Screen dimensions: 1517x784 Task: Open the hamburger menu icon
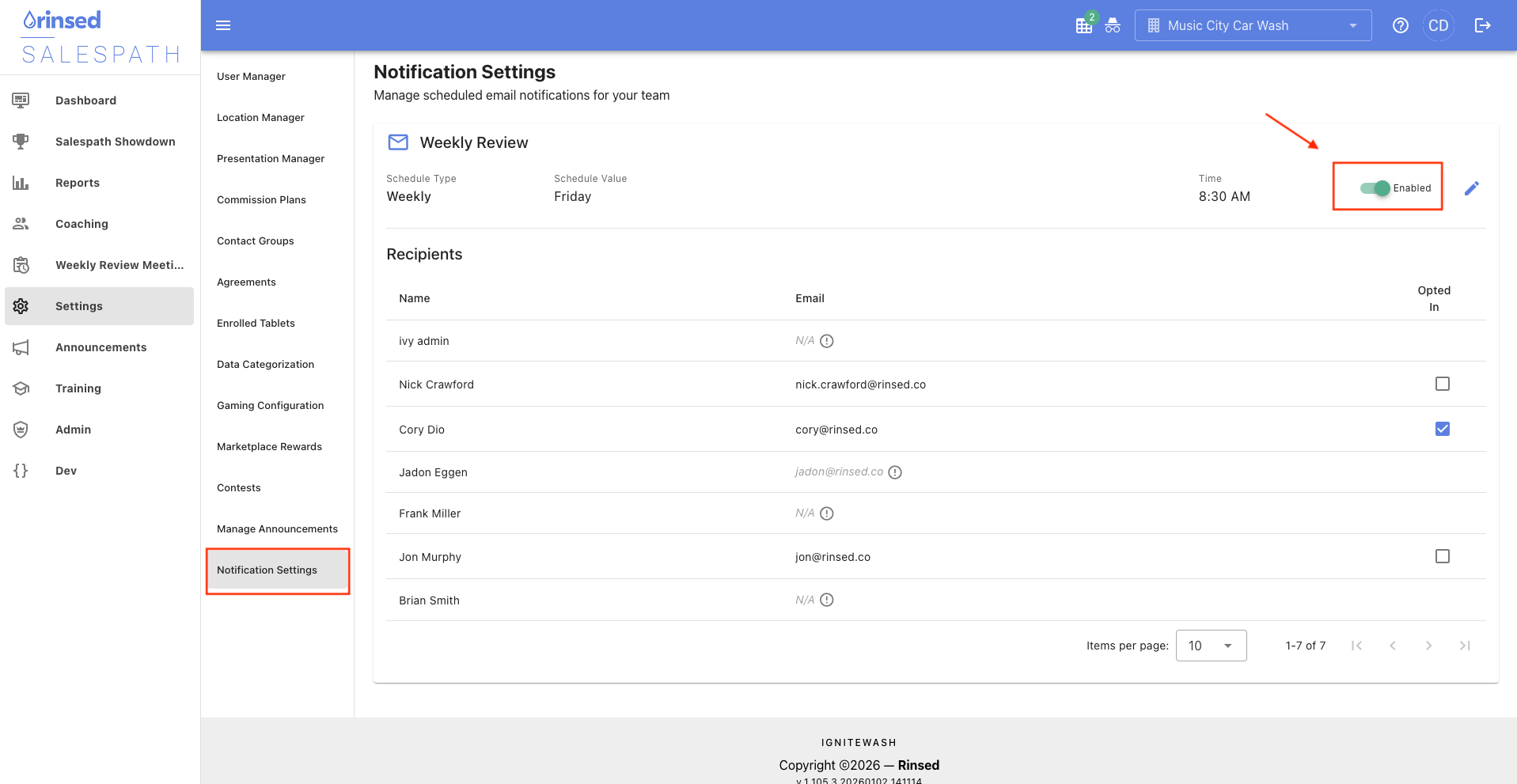click(223, 25)
